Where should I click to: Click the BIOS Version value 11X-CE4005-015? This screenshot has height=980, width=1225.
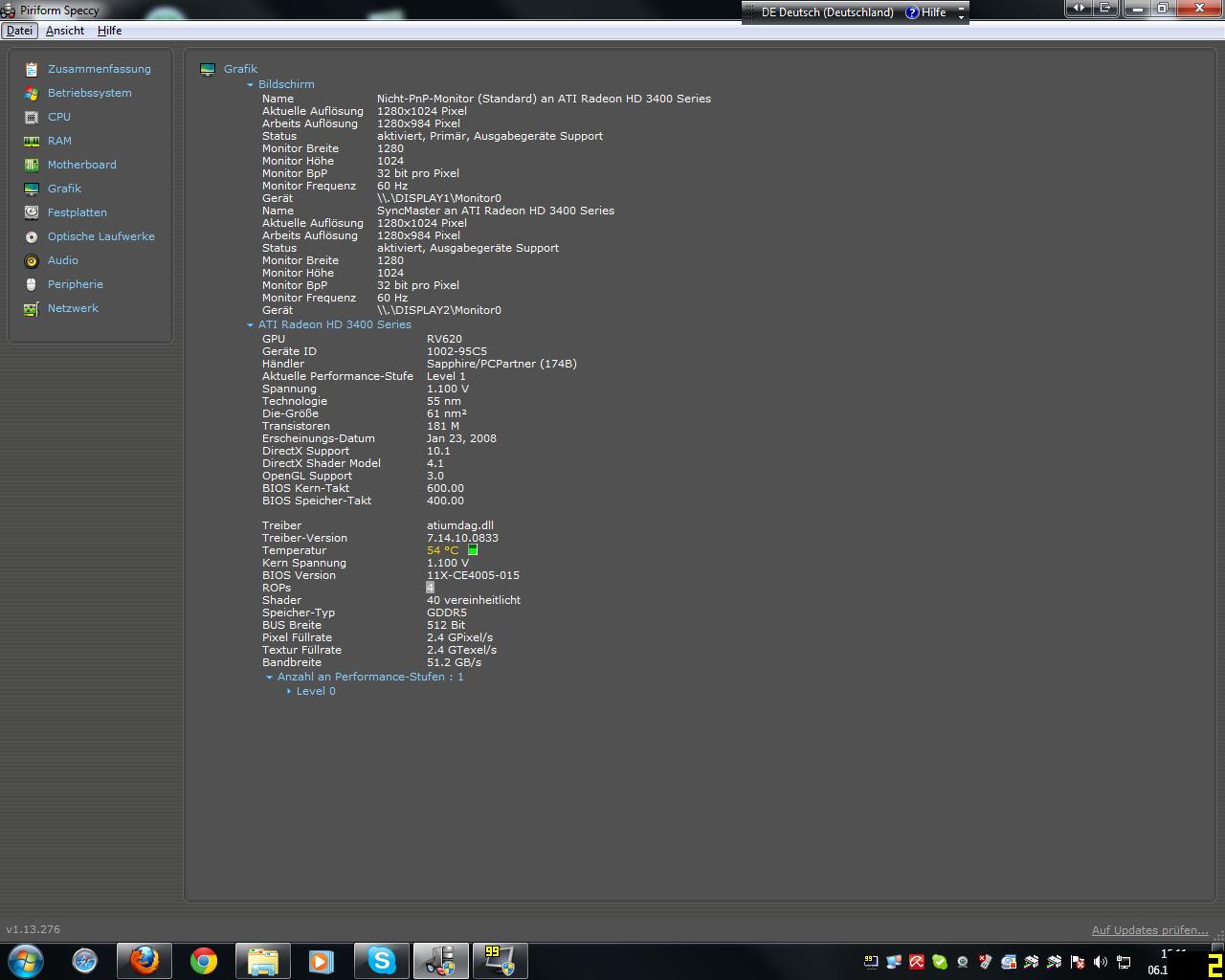pos(473,575)
